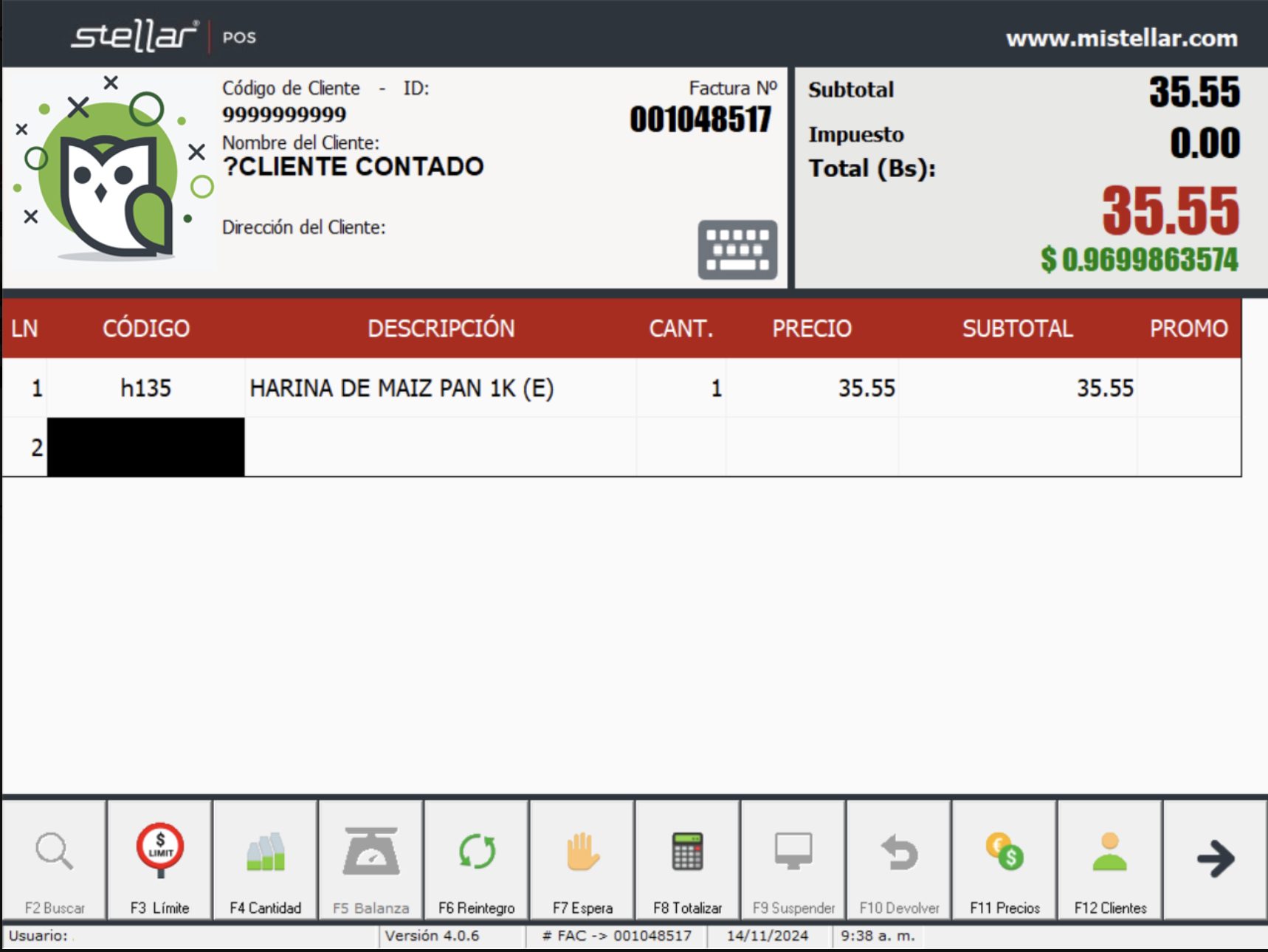Open the on-screen keyboard icon
Image resolution: width=1268 pixels, height=952 pixels.
(737, 249)
